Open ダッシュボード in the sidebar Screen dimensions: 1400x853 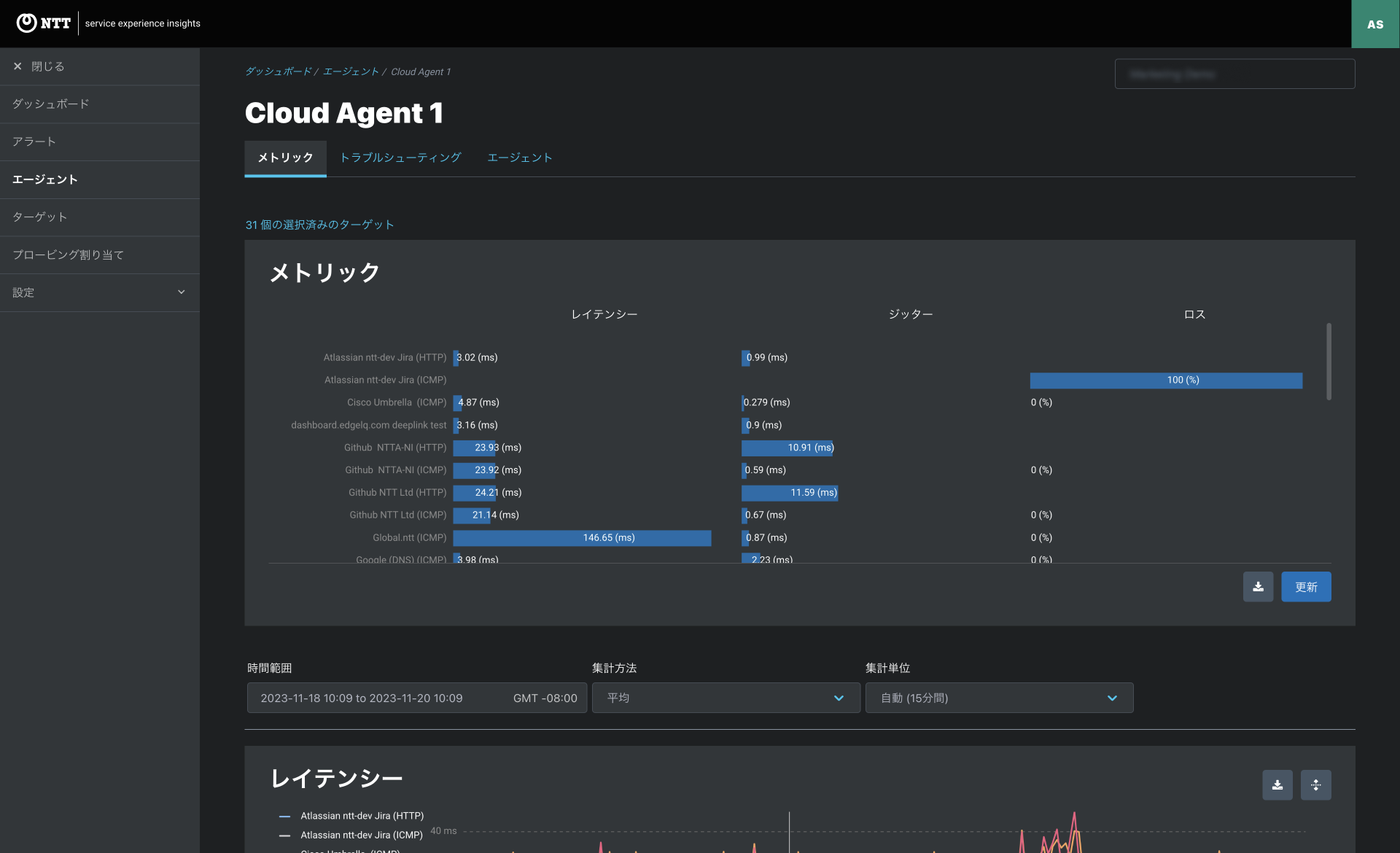(100, 104)
